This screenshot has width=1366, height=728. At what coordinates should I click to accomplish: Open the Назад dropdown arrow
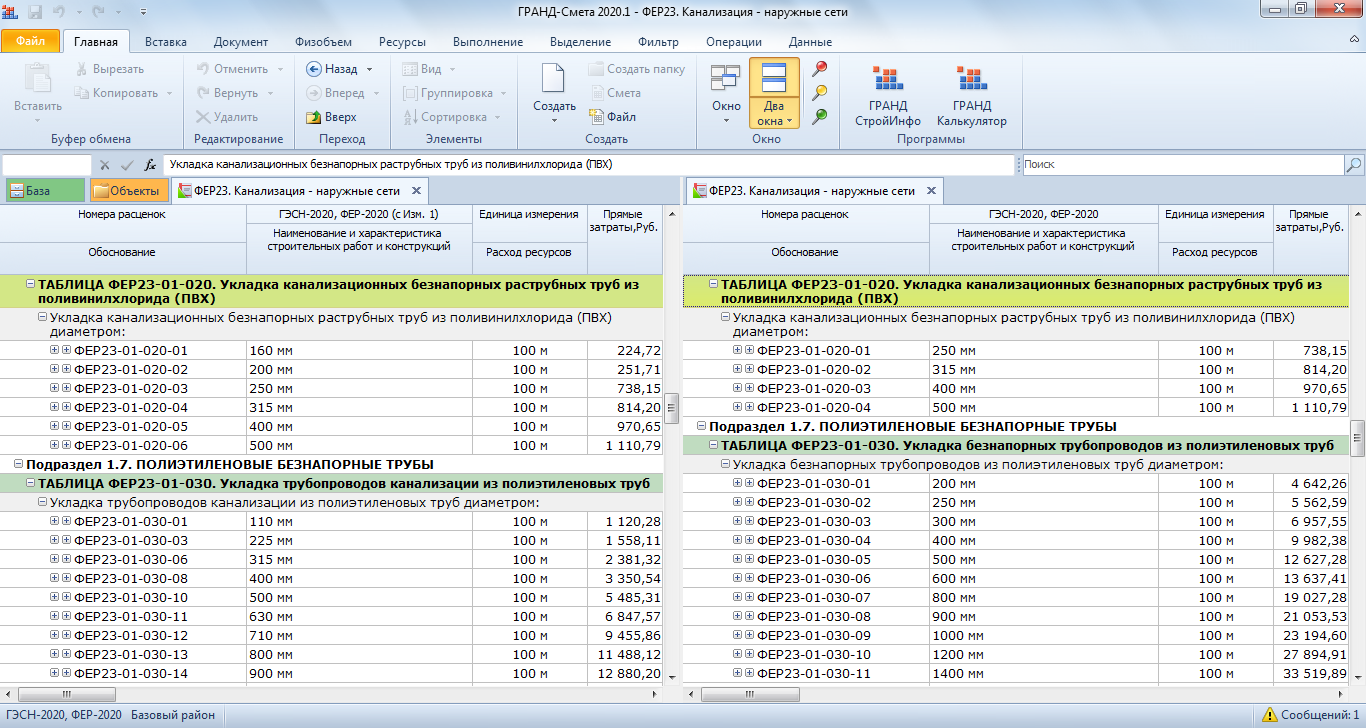point(369,70)
